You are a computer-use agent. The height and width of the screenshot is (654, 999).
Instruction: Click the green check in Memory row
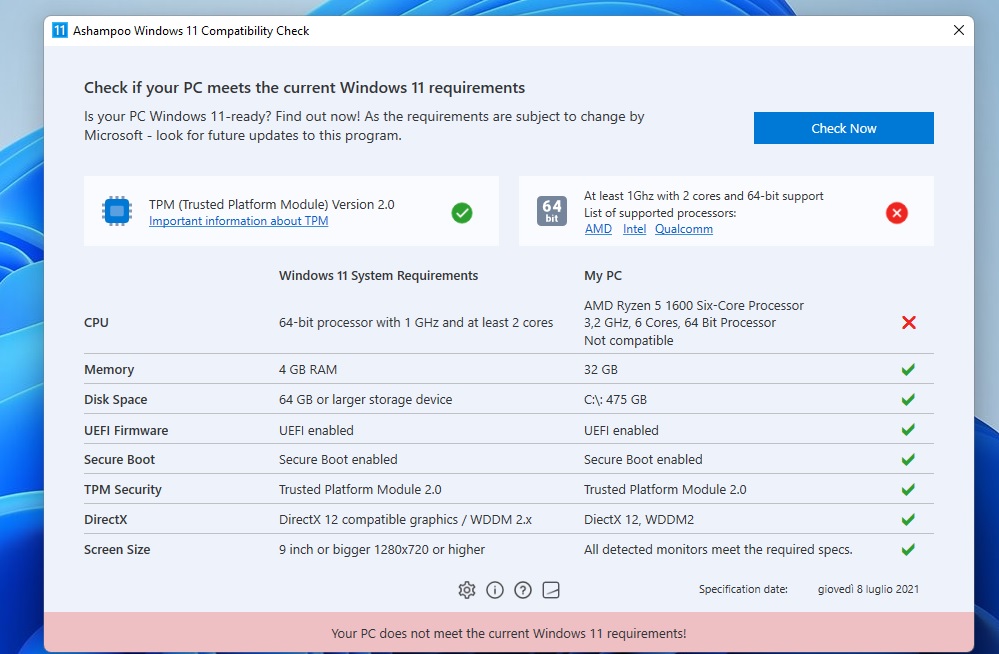pyautogui.click(x=909, y=370)
